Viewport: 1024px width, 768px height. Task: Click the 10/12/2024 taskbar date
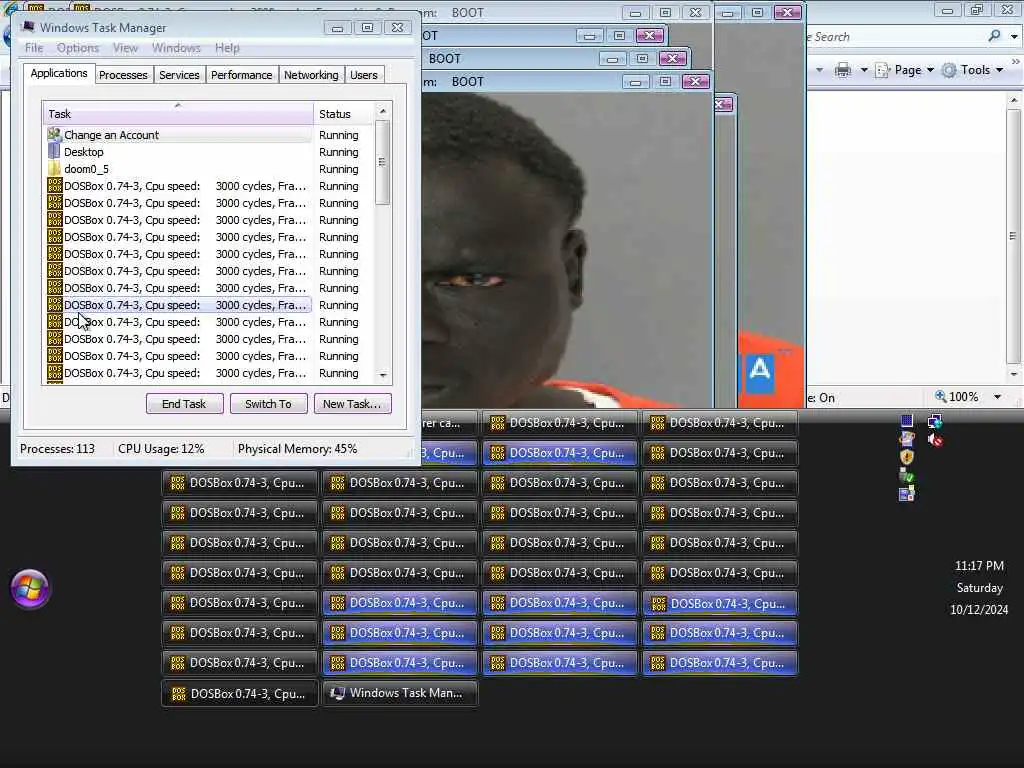click(979, 609)
